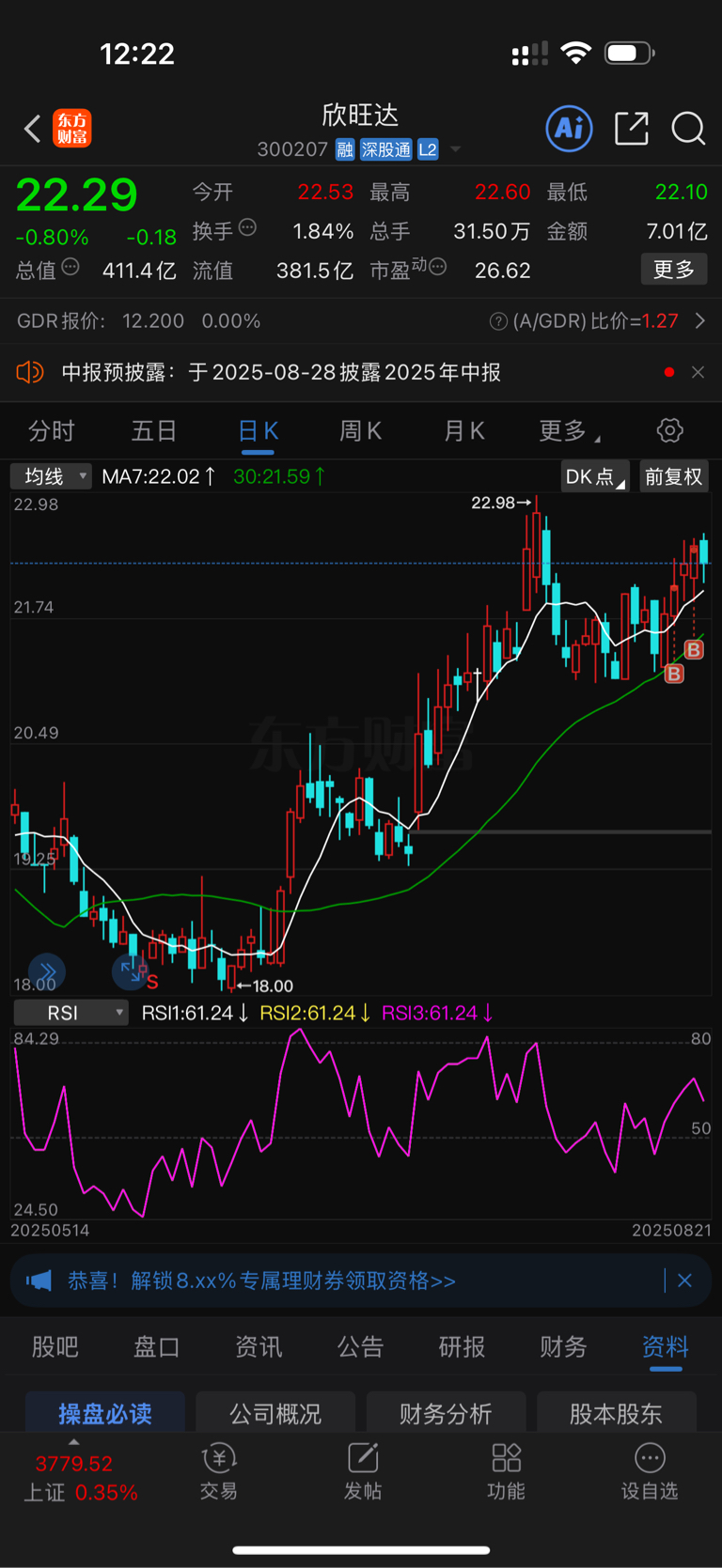Image resolution: width=722 pixels, height=1568 pixels.
Task: Open the 公告 tab
Action: pyautogui.click(x=360, y=1347)
